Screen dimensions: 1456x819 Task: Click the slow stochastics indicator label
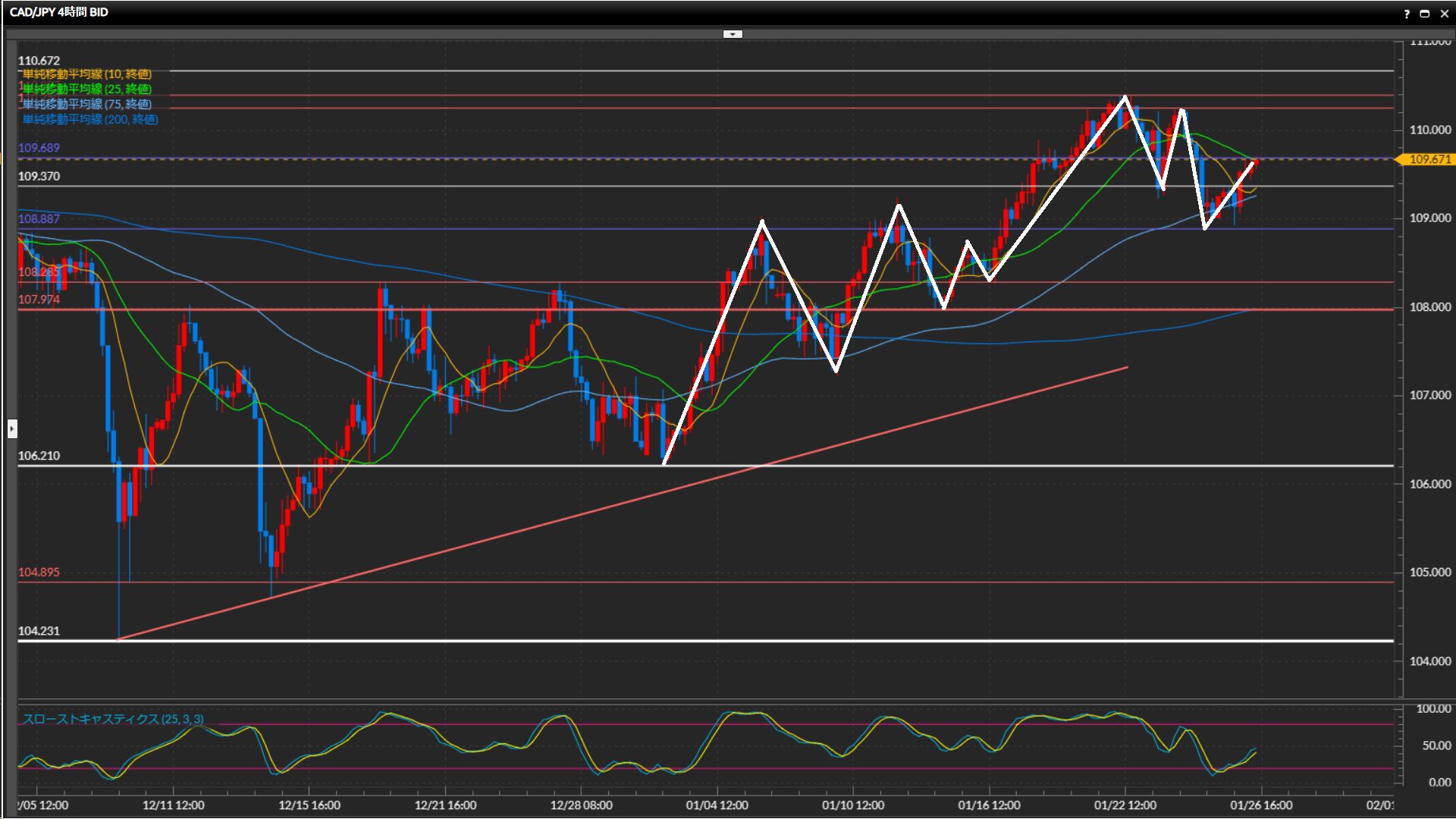pos(112,719)
